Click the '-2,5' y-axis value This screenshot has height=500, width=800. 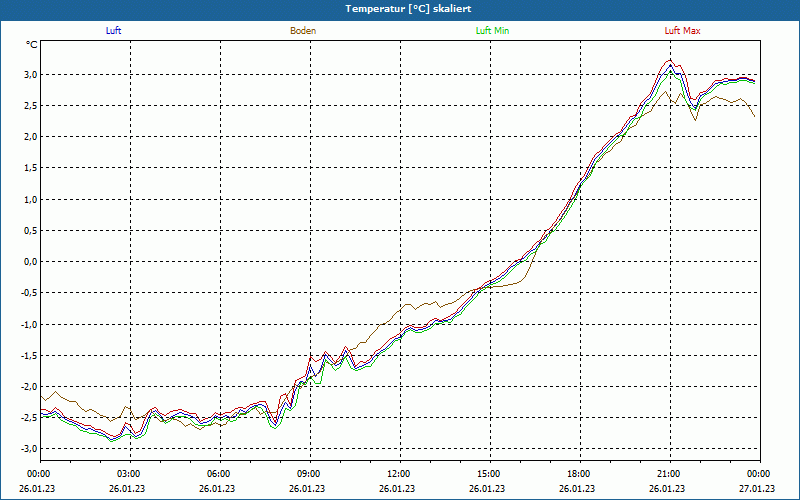(30, 418)
